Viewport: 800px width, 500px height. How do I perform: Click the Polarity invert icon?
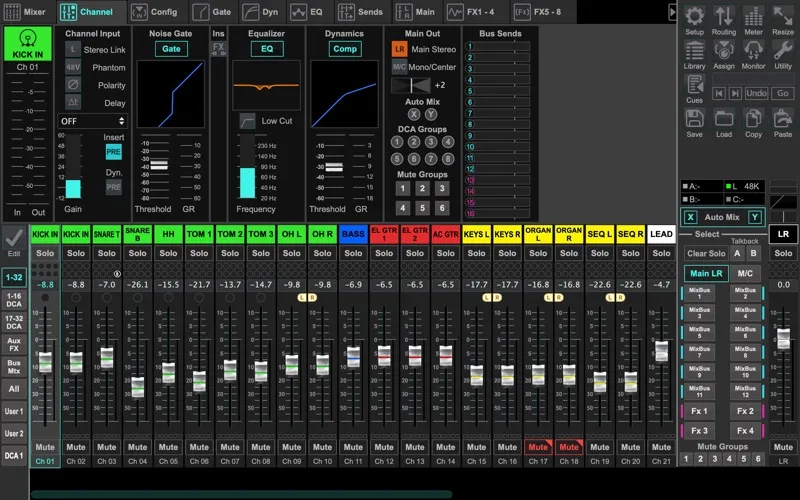coord(73,85)
